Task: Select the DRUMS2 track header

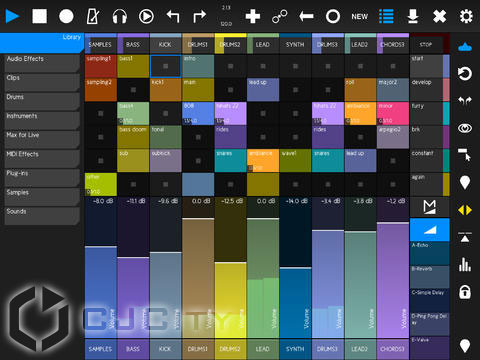Action: click(230, 44)
